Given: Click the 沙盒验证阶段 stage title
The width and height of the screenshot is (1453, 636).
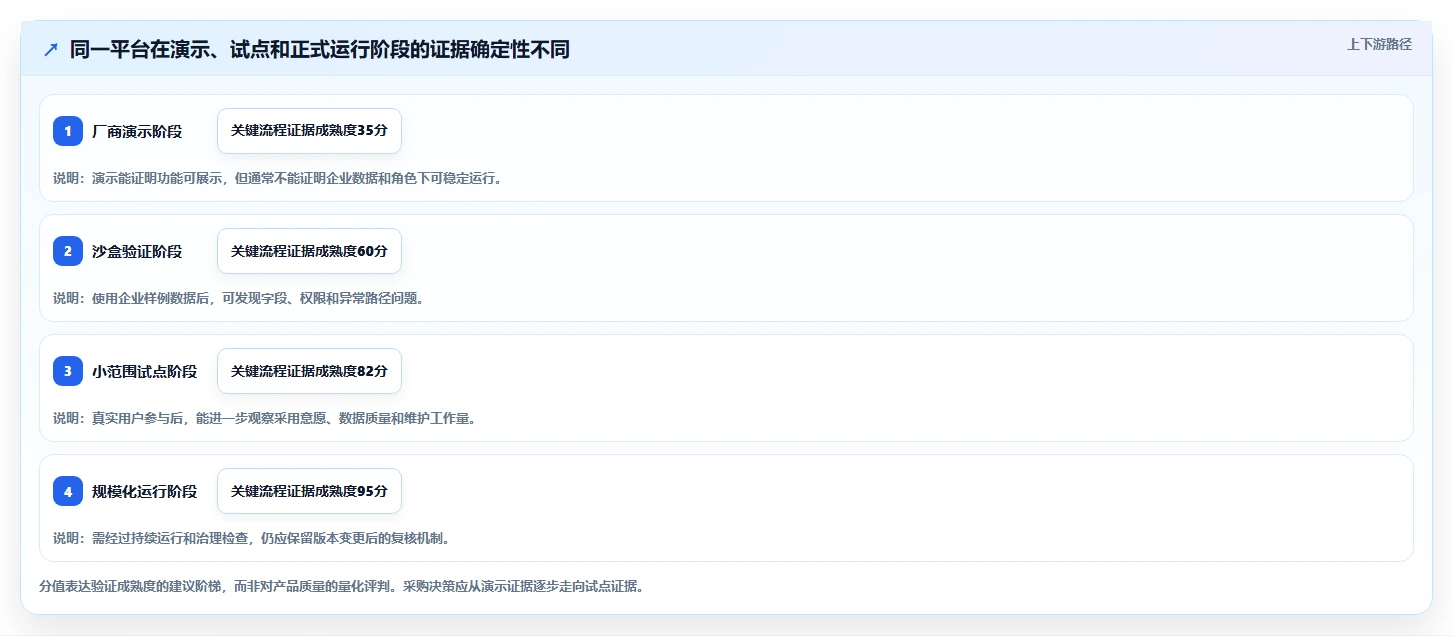Looking at the screenshot, I should (x=137, y=251).
